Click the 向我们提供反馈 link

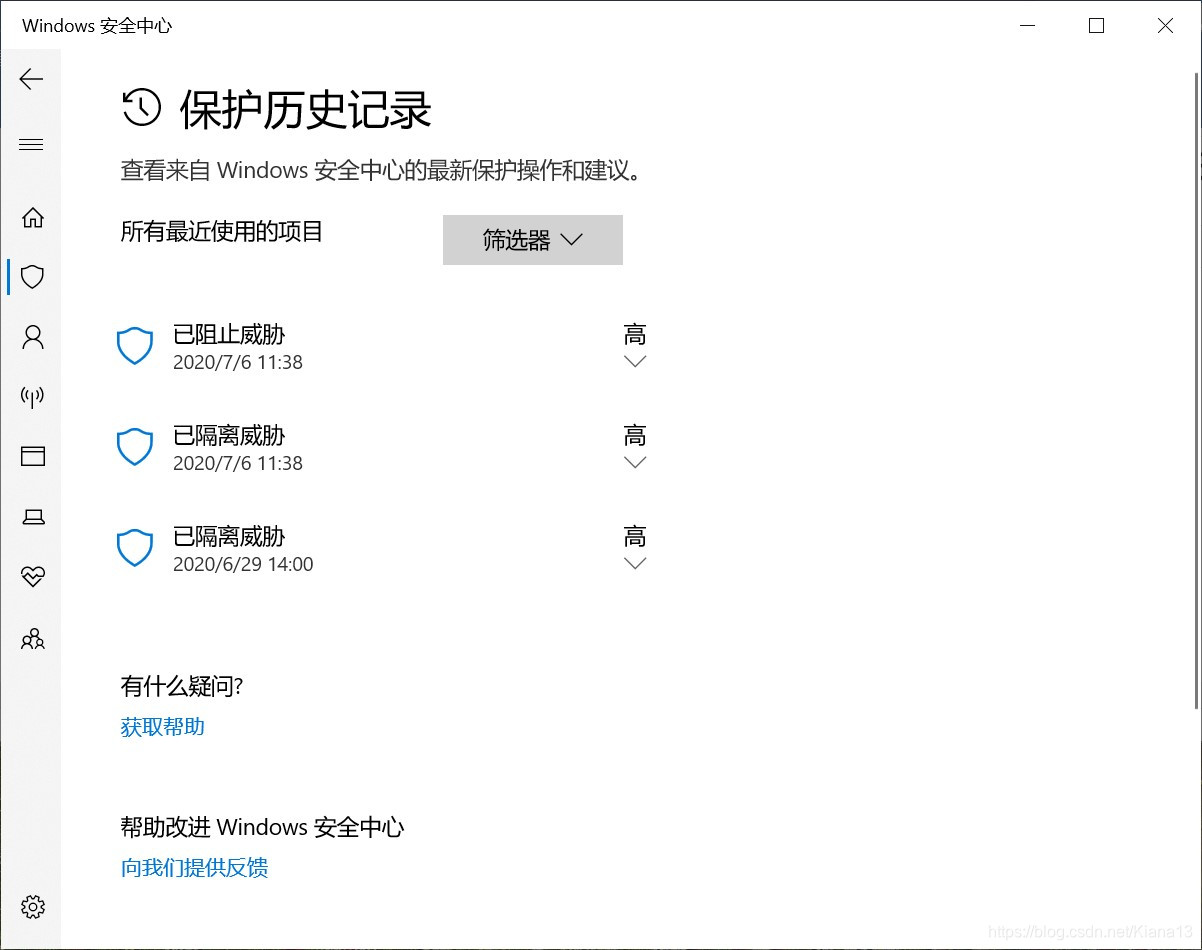tap(195, 867)
